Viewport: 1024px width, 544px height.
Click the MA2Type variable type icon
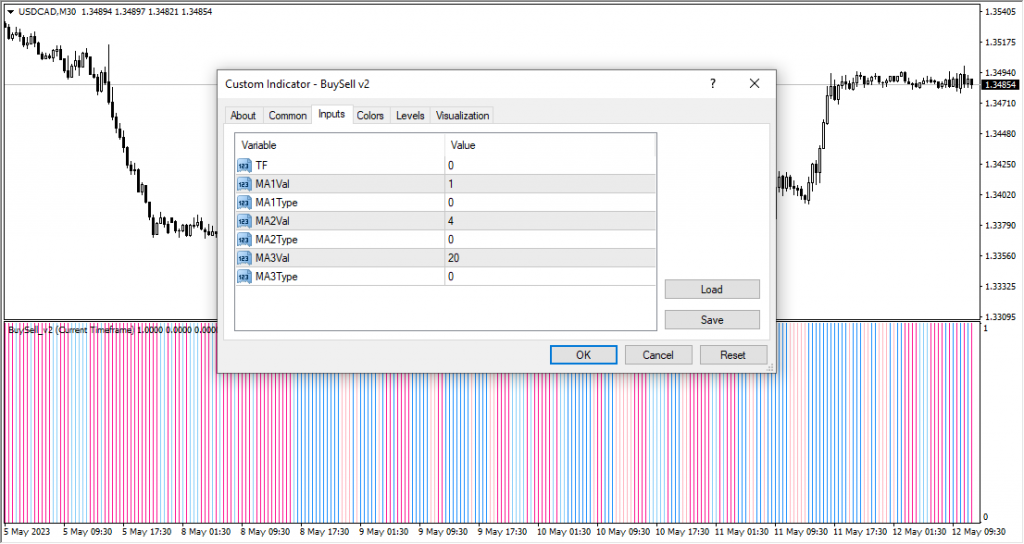coord(245,239)
